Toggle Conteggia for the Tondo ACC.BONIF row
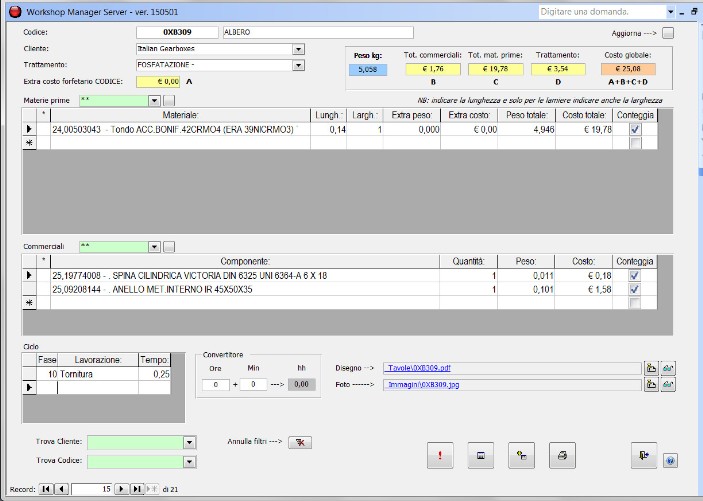This screenshot has width=703, height=501. point(635,129)
